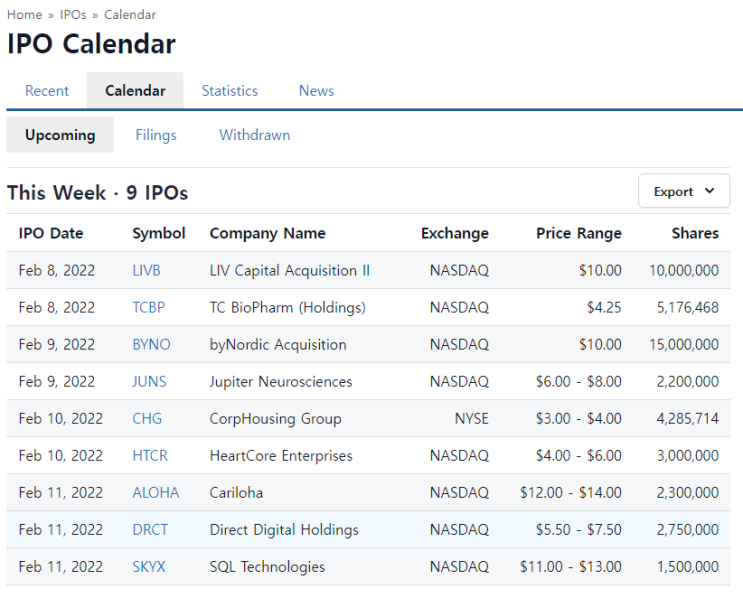This screenshot has width=743, height=598.
Task: Open the Export dropdown chevron
Action: pos(709,191)
